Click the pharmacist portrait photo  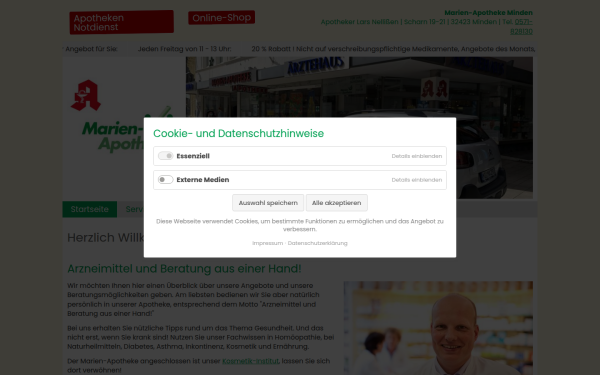tap(438, 328)
